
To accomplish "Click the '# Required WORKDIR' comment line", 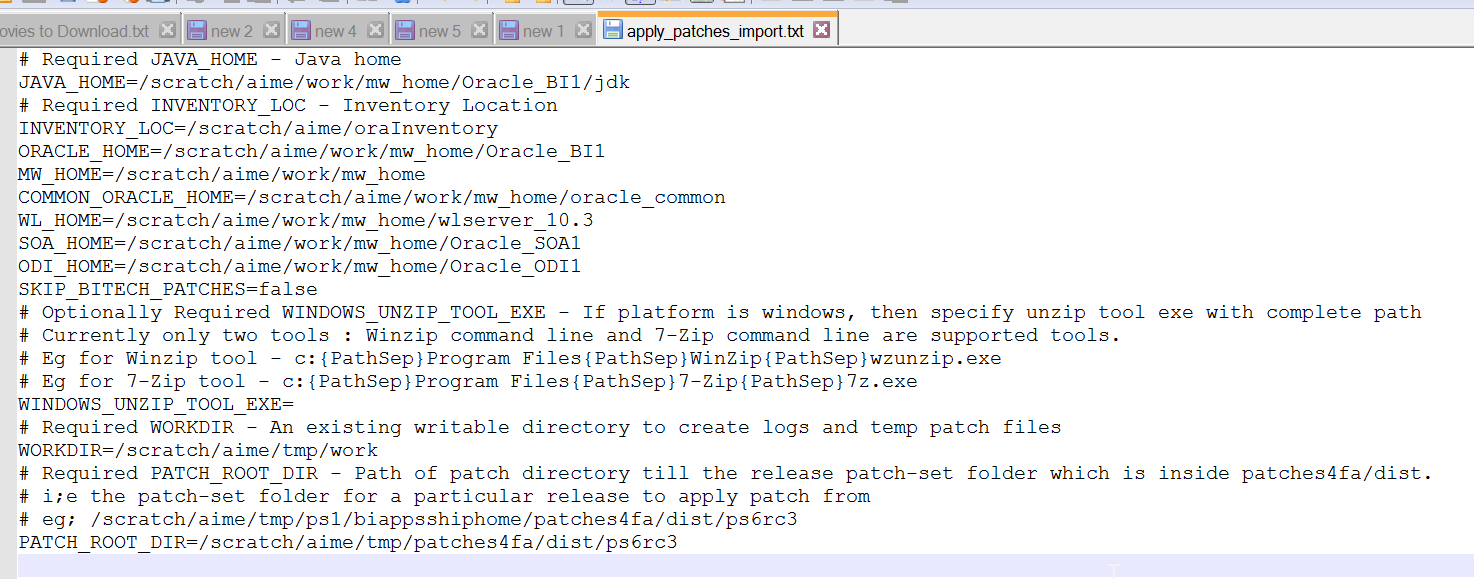I will (x=540, y=427).
